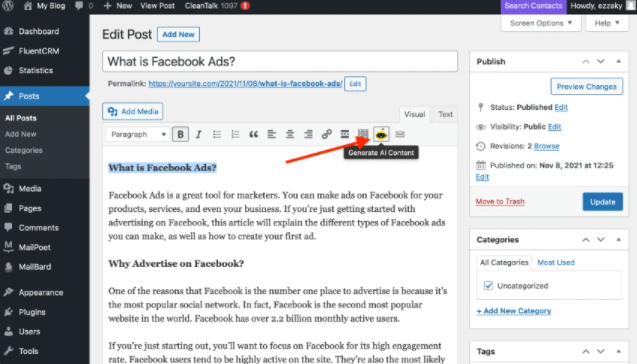This screenshot has height=364, width=637.
Task: Open Tags submenu in sidebar
Action: (x=13, y=166)
